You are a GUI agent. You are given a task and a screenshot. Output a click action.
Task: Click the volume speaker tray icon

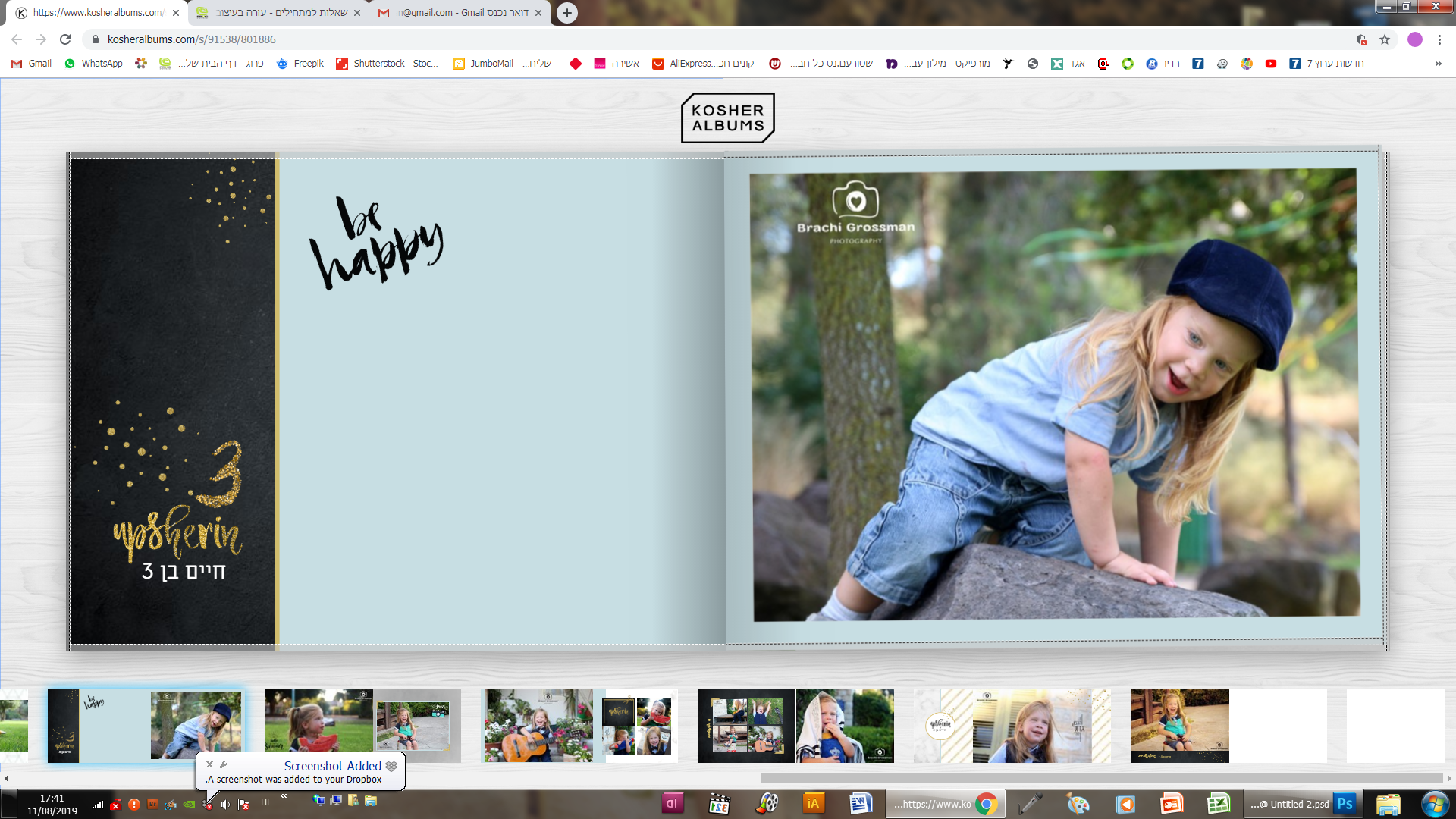[x=225, y=804]
